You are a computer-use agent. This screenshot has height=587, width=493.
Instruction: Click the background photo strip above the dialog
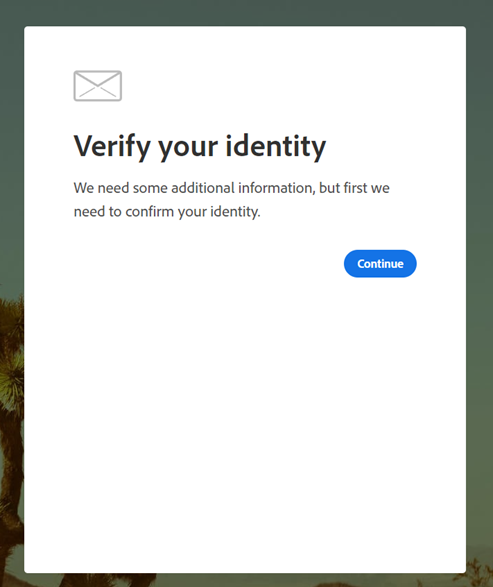[x=246, y=13]
